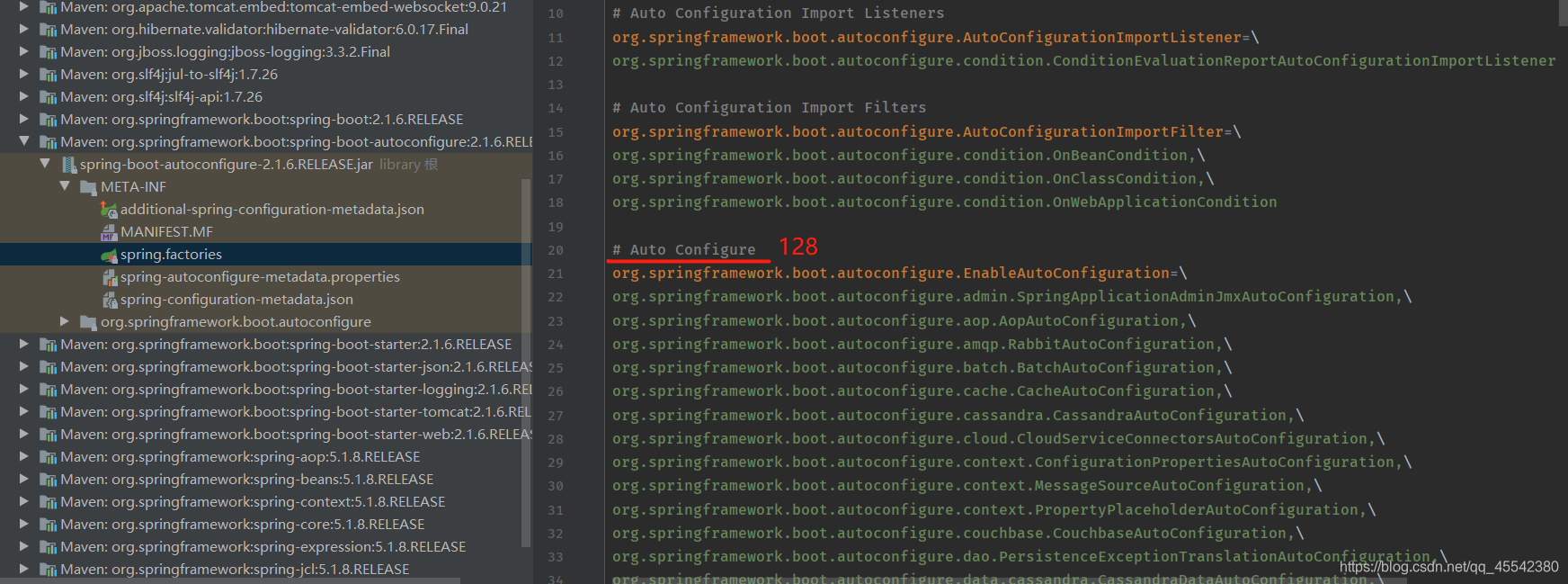Click the OnWebApplicationCondition entry on line 18

pyautogui.click(x=945, y=202)
